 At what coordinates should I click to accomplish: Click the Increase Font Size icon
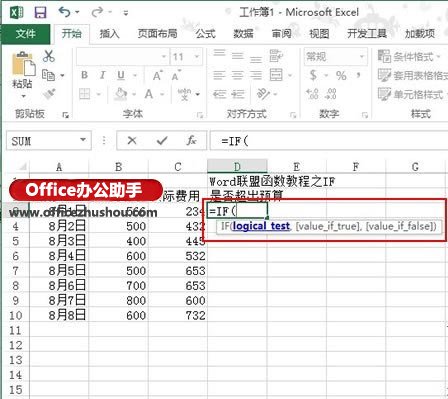(157, 76)
